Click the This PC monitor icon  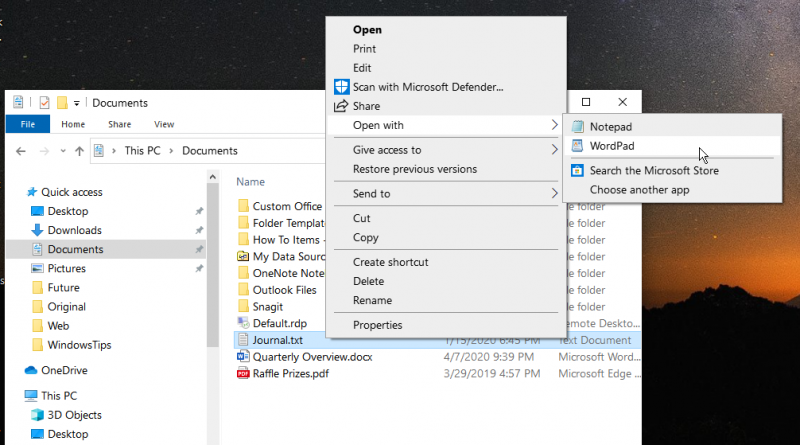(31, 395)
